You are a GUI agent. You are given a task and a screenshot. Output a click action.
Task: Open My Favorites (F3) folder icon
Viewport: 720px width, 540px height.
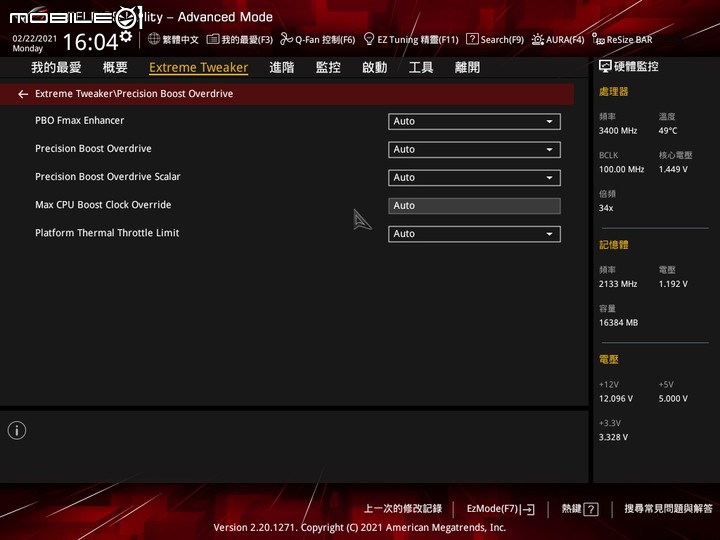tap(213, 39)
